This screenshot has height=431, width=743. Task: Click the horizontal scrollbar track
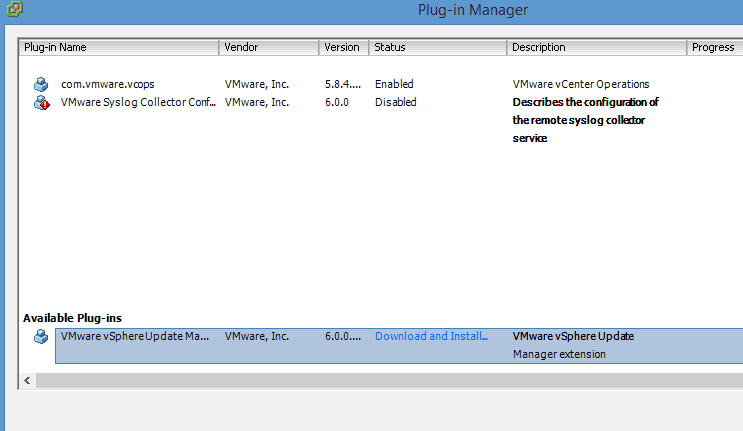click(390, 380)
